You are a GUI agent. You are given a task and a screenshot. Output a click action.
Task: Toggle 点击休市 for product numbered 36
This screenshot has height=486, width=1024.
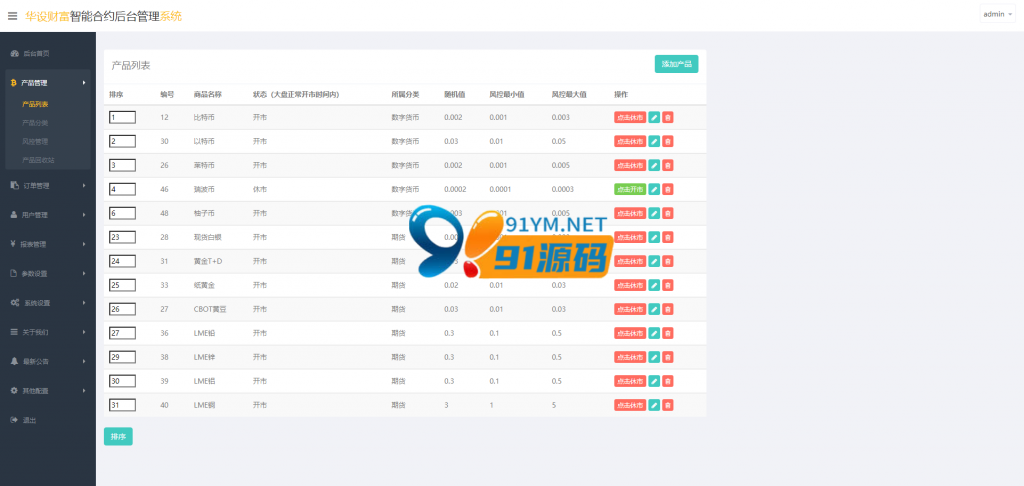(630, 333)
